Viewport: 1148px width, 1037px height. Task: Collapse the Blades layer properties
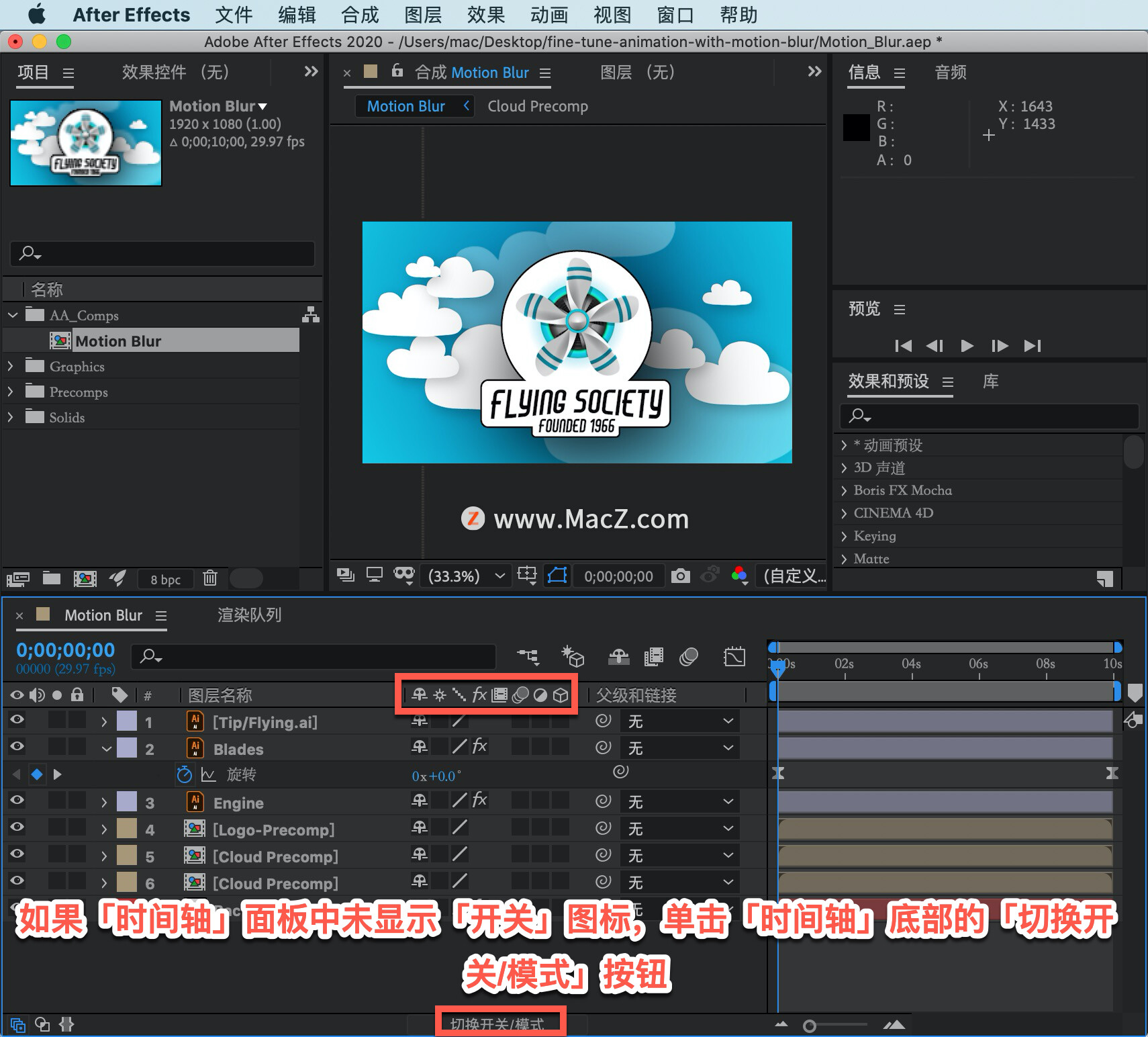(106, 748)
